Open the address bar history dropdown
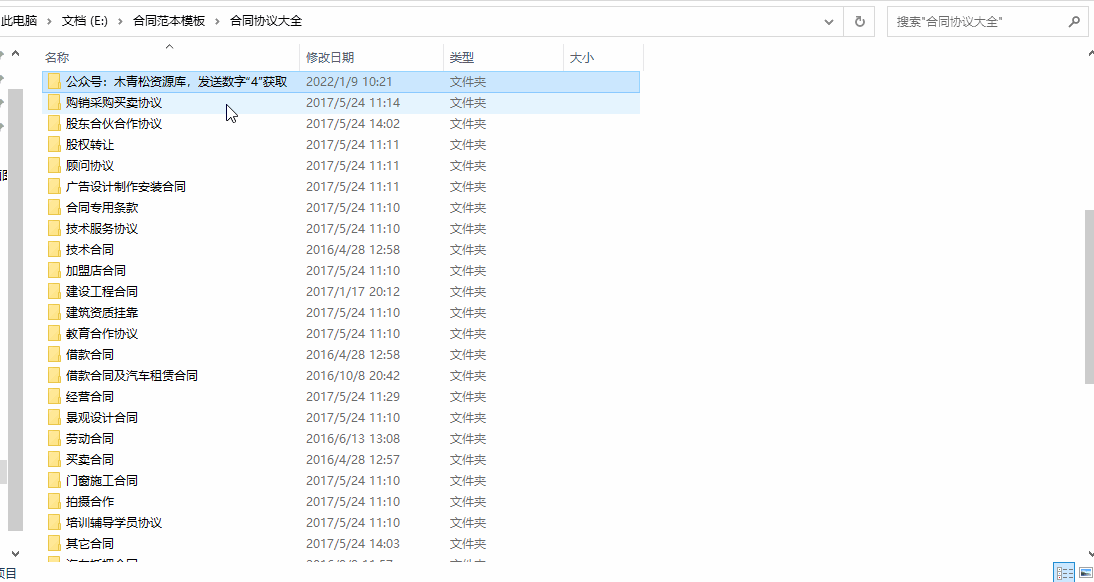The width and height of the screenshot is (1094, 582). pyautogui.click(x=829, y=22)
